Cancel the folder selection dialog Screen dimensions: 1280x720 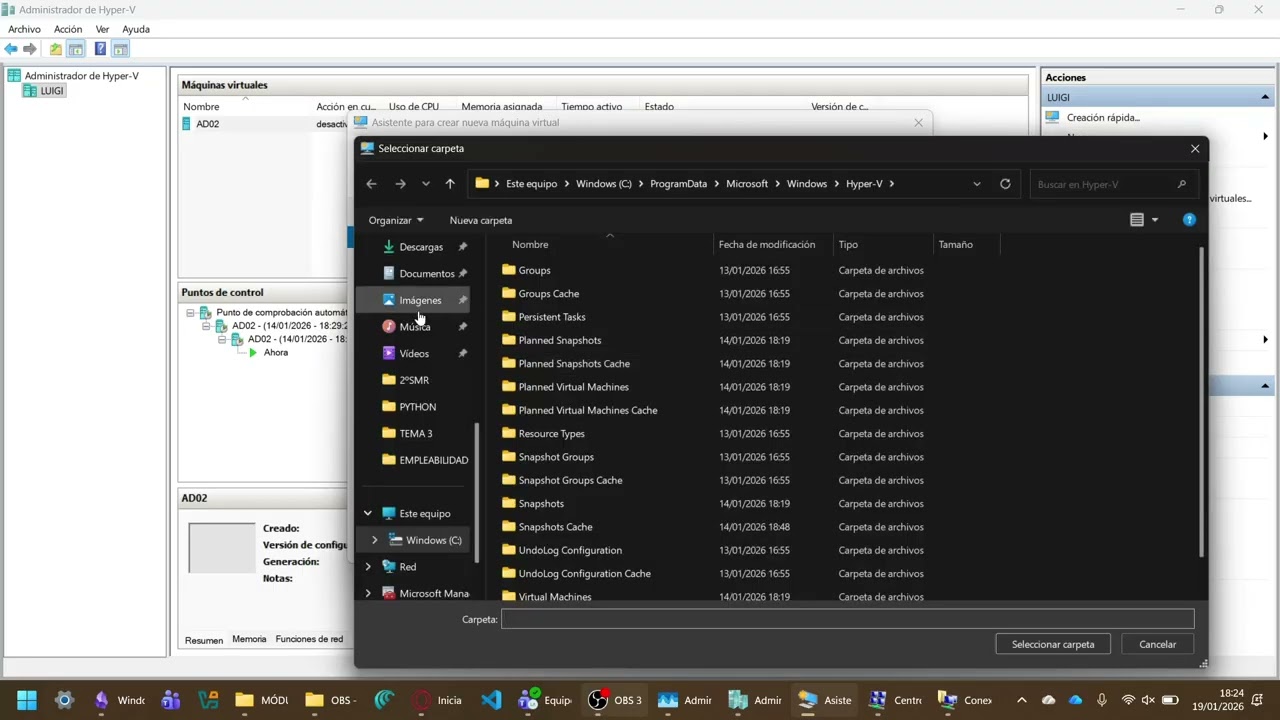[1157, 644]
